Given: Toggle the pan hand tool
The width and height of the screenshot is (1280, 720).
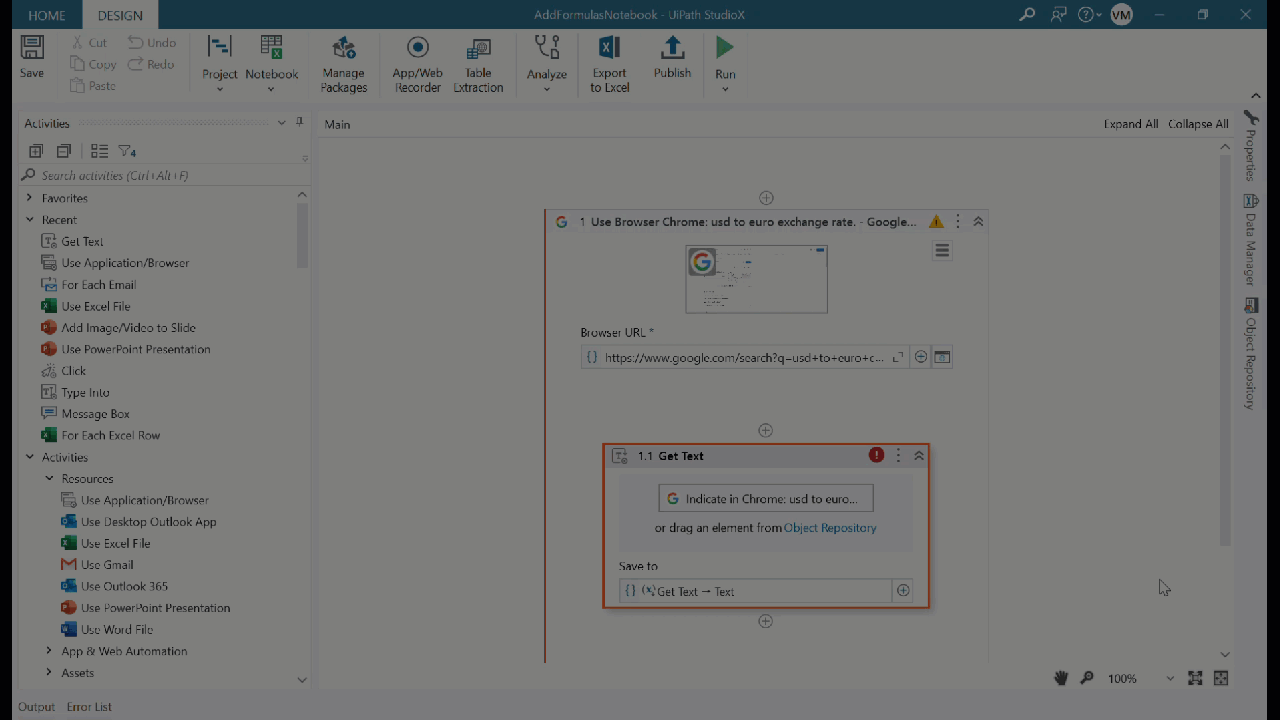Looking at the screenshot, I should pyautogui.click(x=1061, y=678).
